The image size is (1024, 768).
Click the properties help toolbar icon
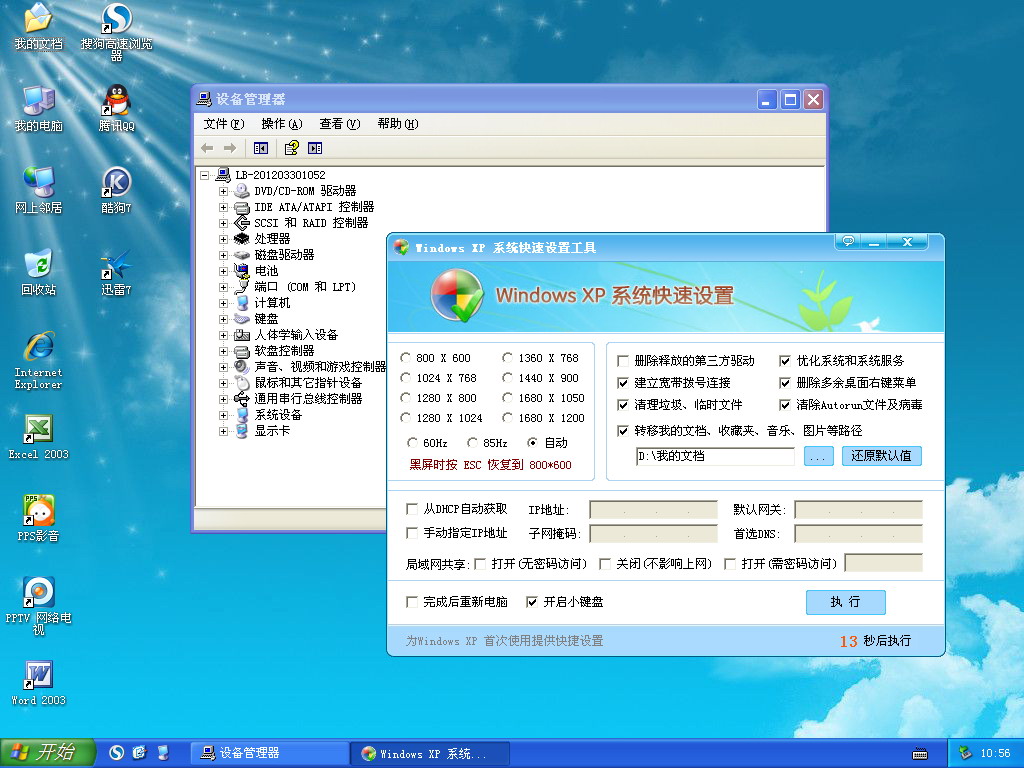click(291, 148)
